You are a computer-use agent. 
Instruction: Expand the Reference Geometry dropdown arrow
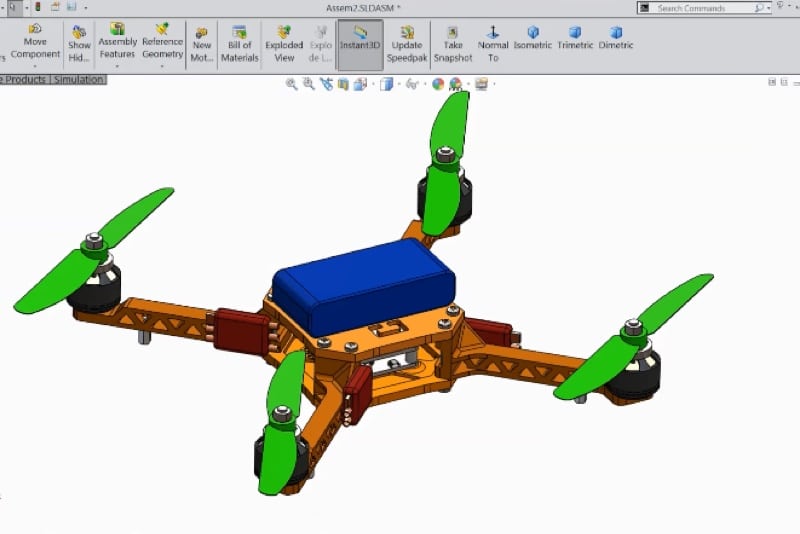click(x=162, y=66)
